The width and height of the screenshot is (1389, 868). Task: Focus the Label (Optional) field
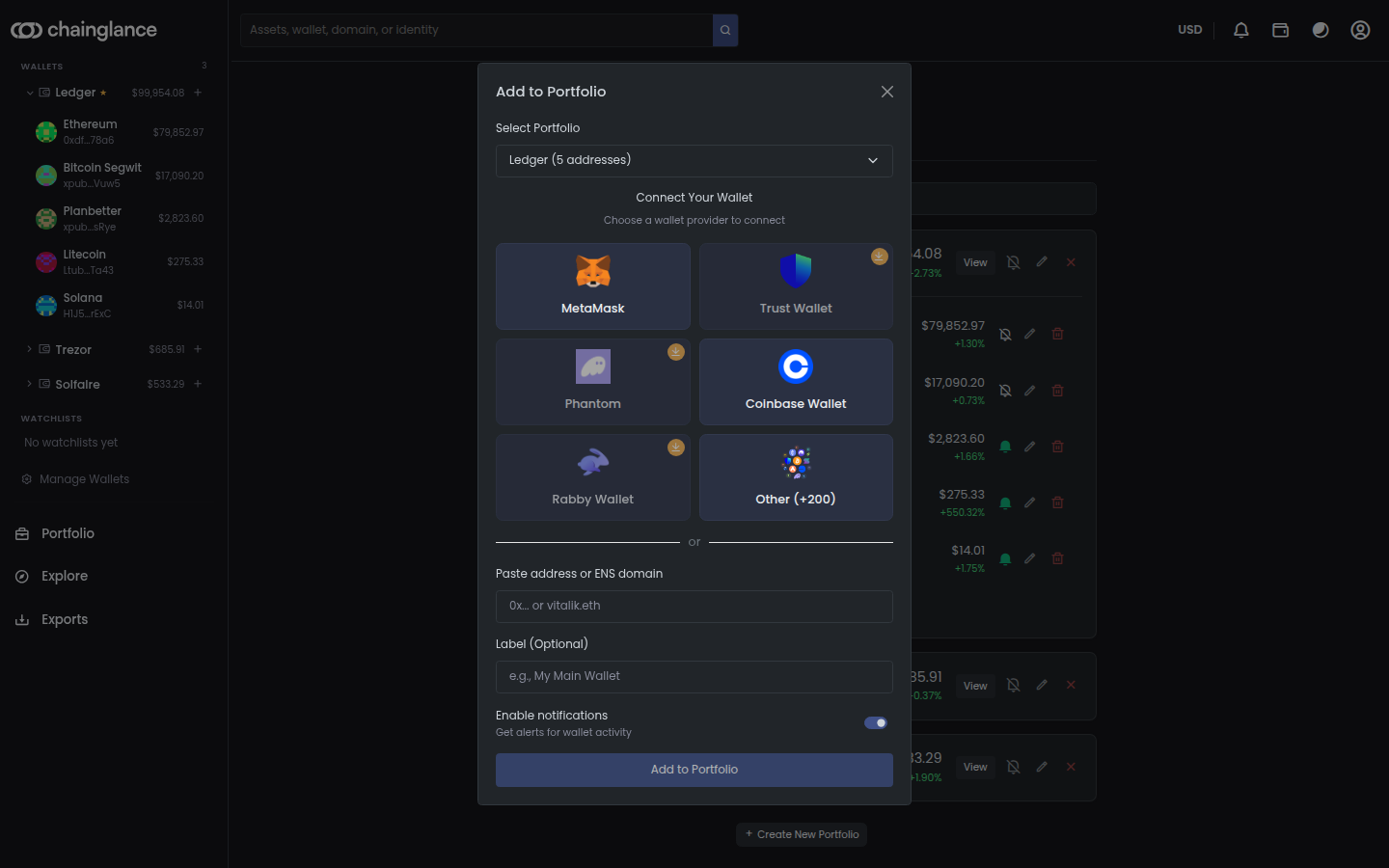click(x=694, y=677)
